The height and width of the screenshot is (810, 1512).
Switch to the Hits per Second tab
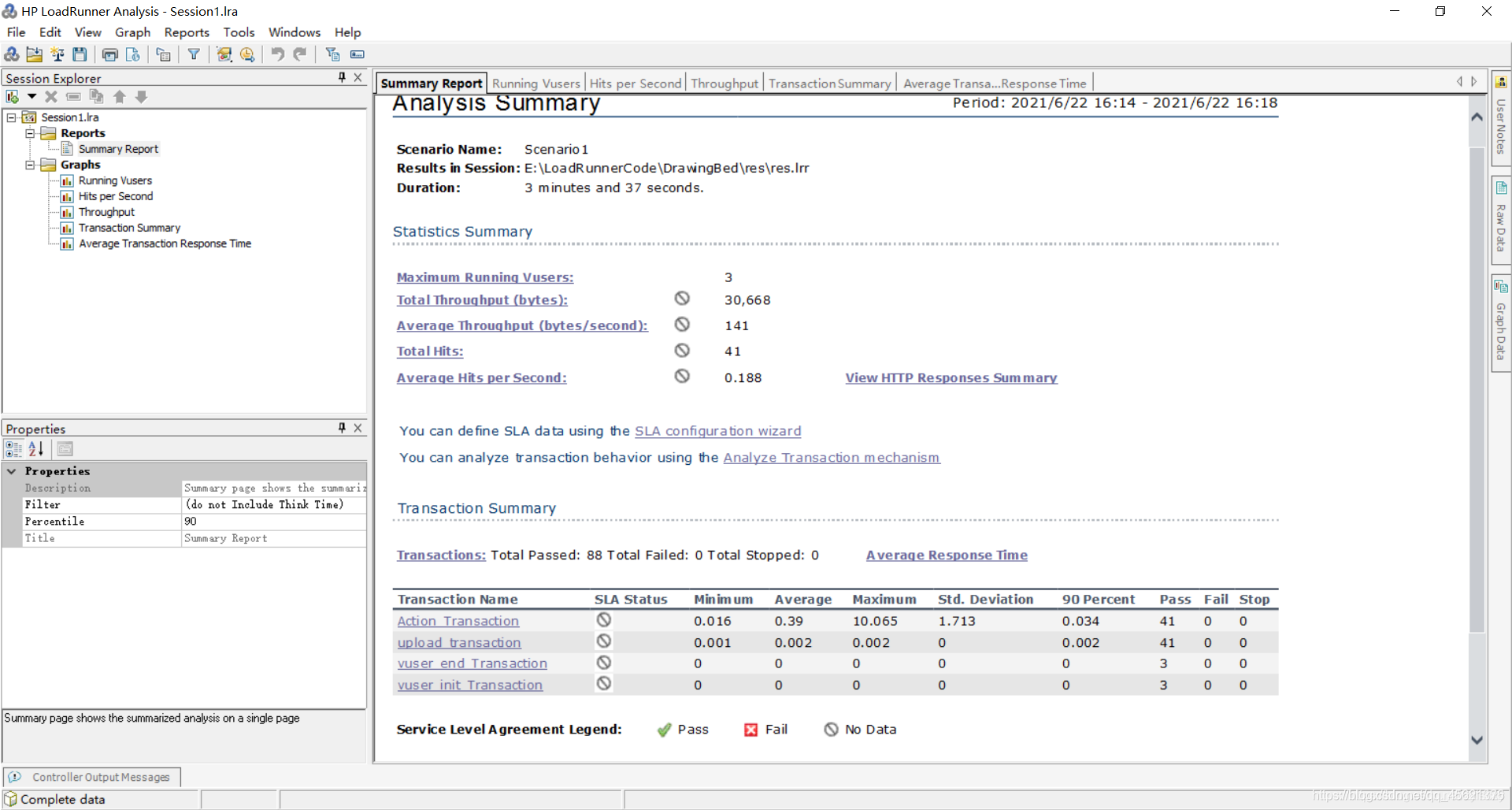point(636,84)
